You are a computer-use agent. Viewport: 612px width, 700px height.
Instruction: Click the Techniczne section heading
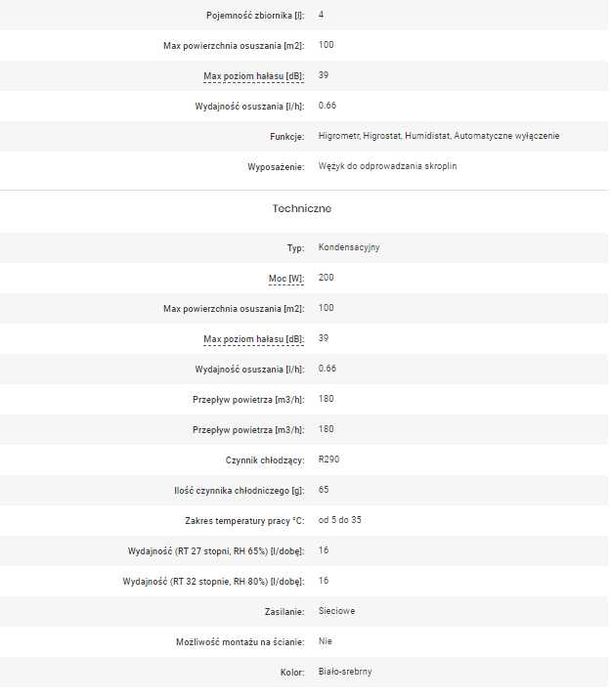(x=302, y=209)
